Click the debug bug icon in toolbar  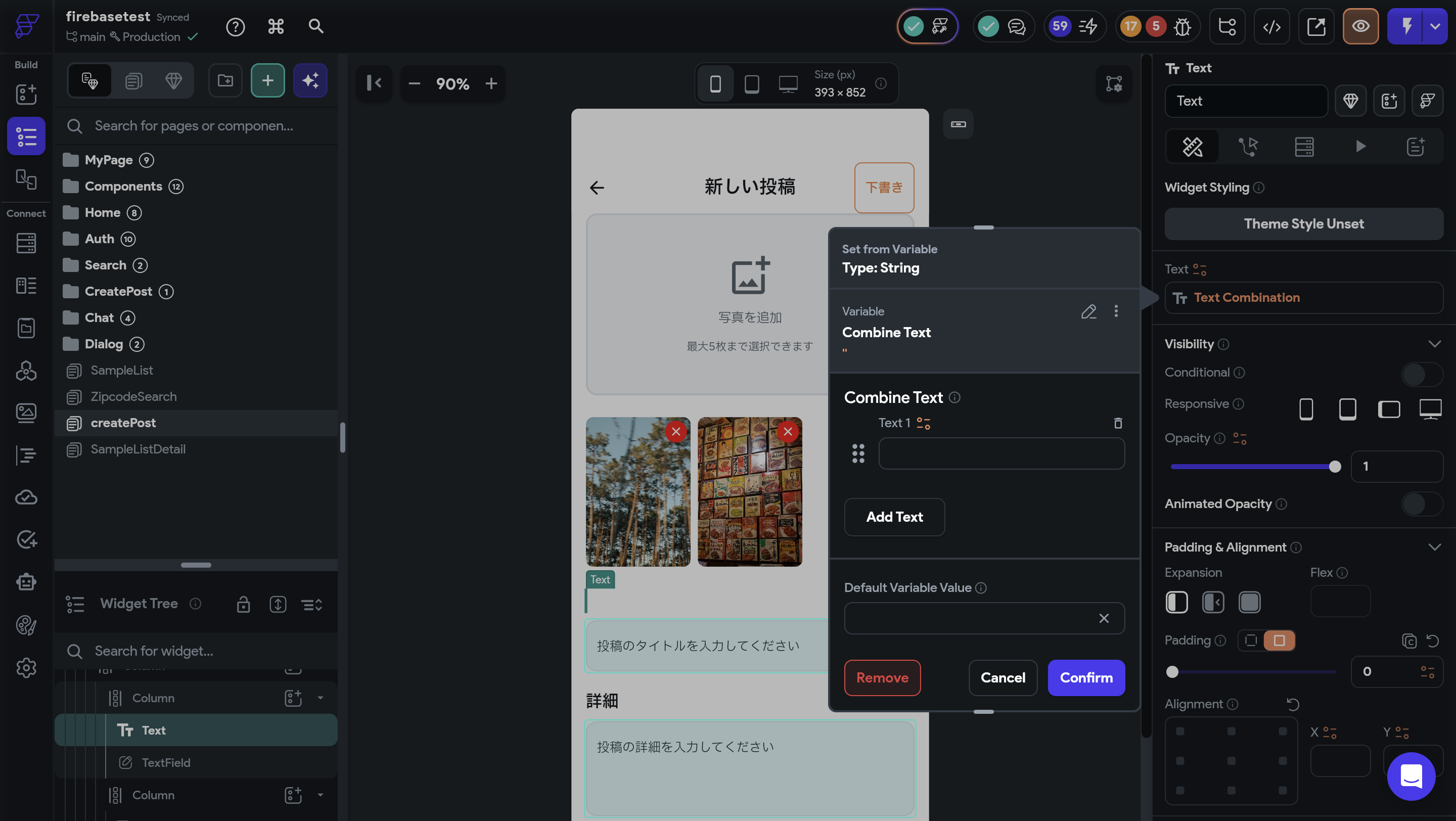click(x=1182, y=26)
